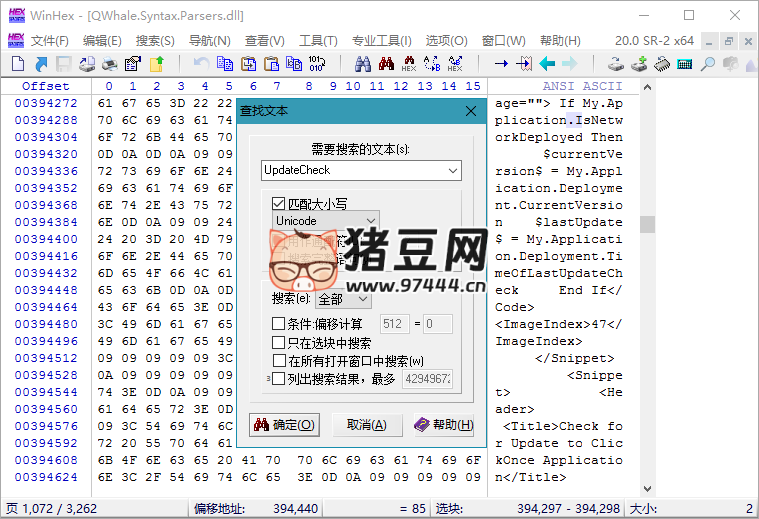Open the 搜索 direction dropdown showing 全部
Screen dimensions: 759x519
[344, 299]
